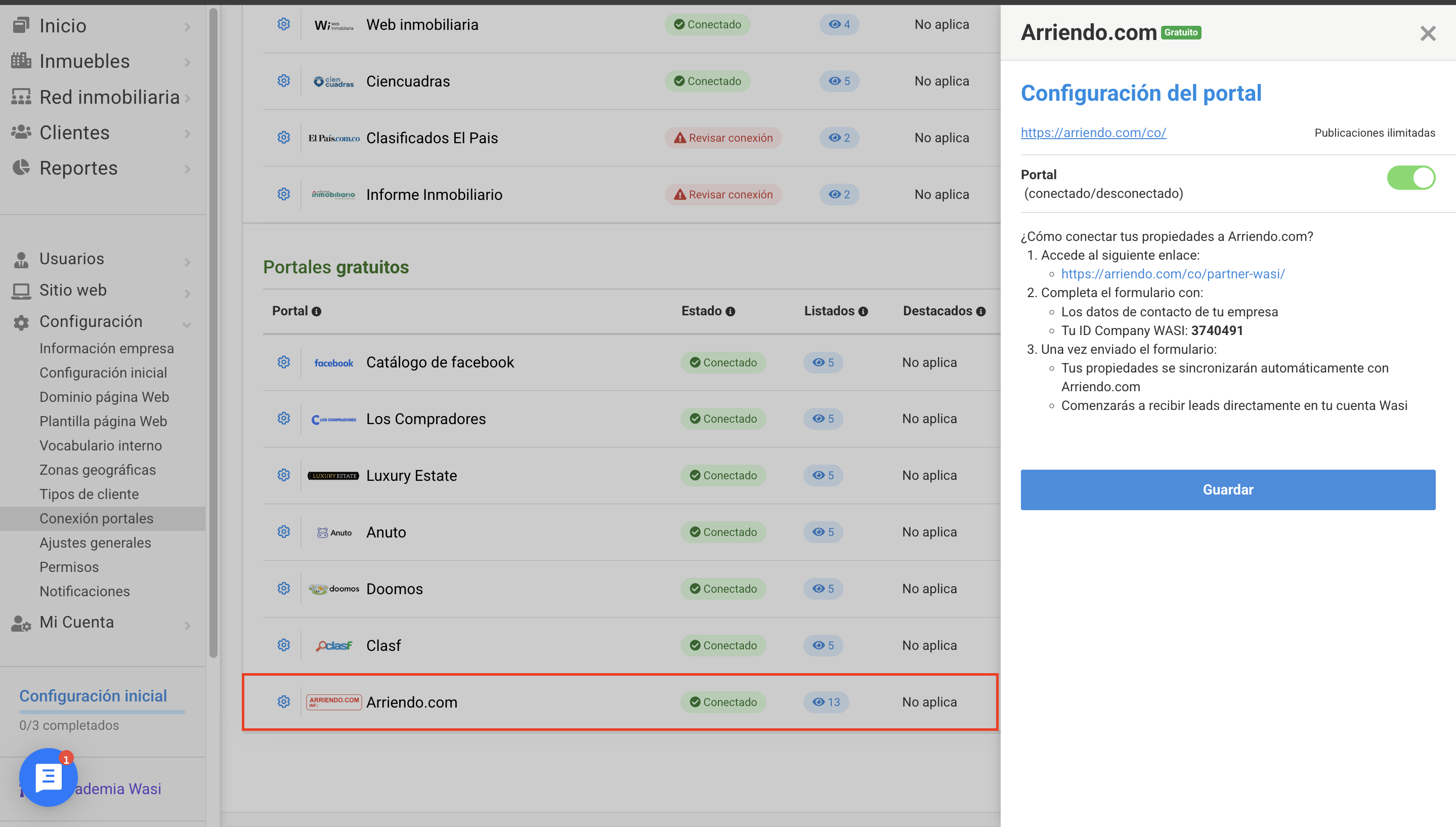
Task: Click the sidebar vertical scrollbar
Action: [x=213, y=333]
